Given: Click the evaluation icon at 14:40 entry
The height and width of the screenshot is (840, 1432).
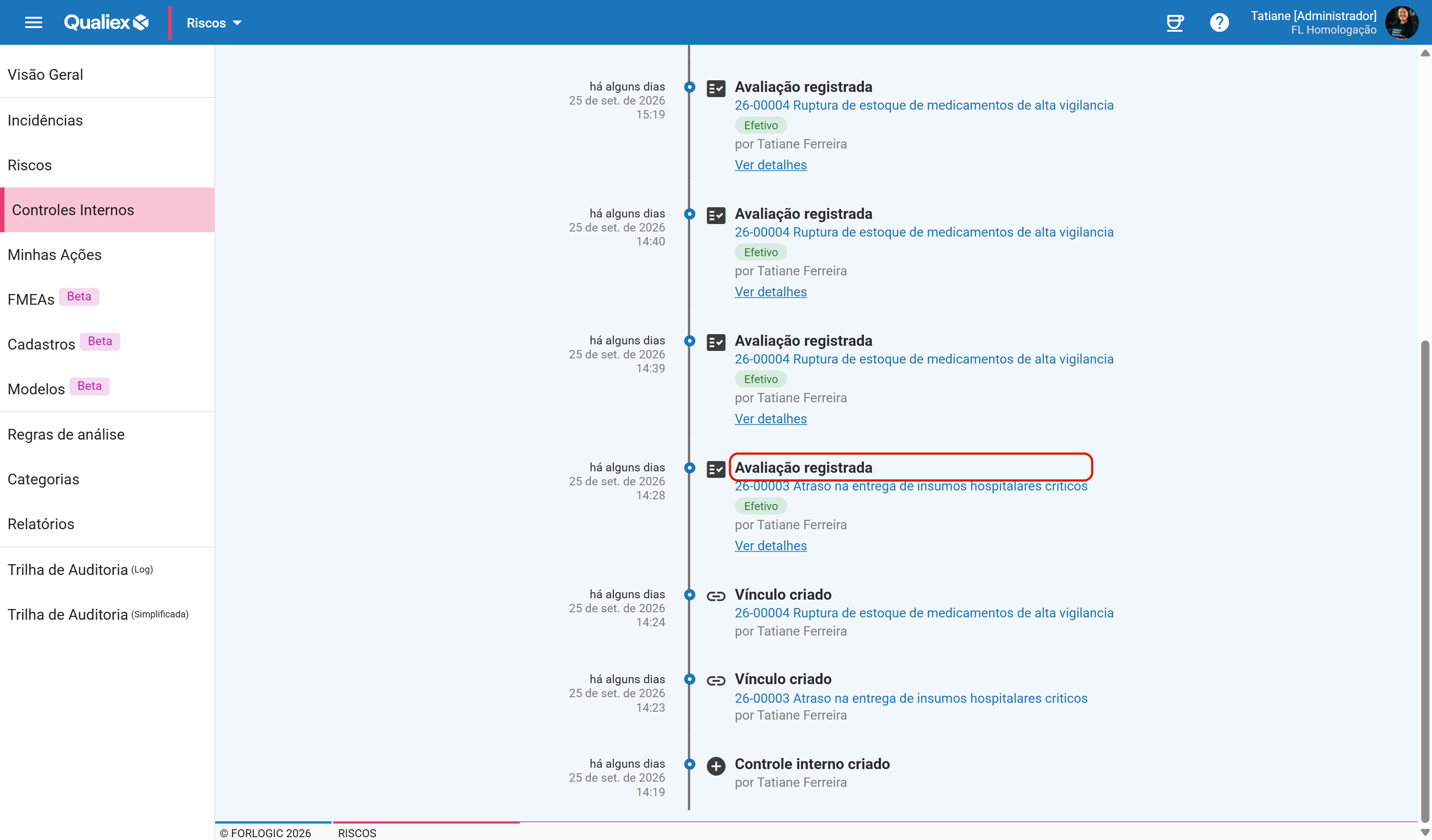Looking at the screenshot, I should tap(716, 216).
